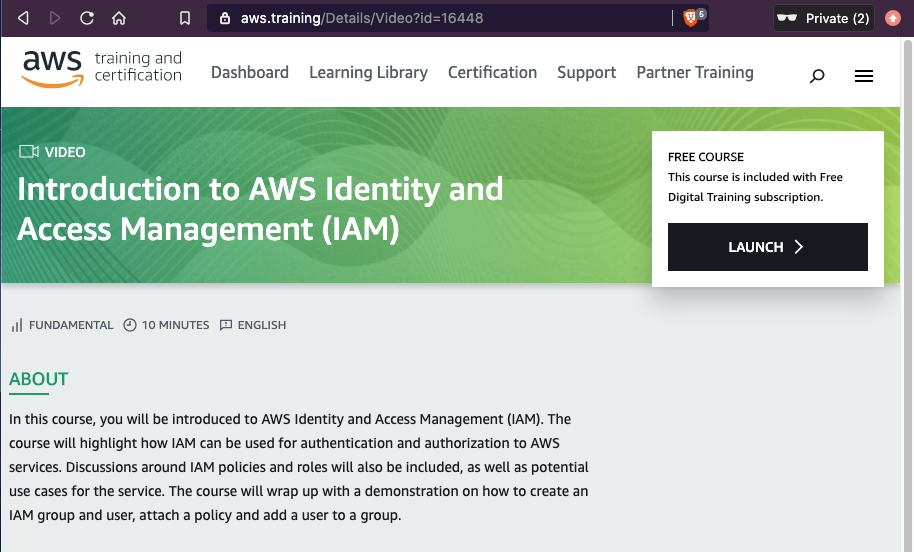The width and height of the screenshot is (914, 552).
Task: Click the red update icon in toolbar
Action: tap(893, 18)
